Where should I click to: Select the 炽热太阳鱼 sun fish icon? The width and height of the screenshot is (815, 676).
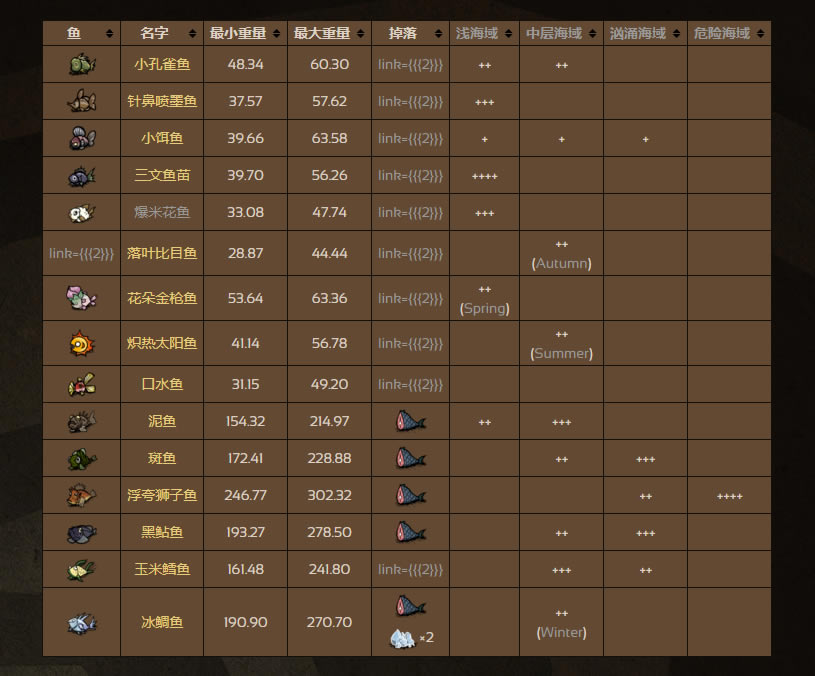[82, 344]
